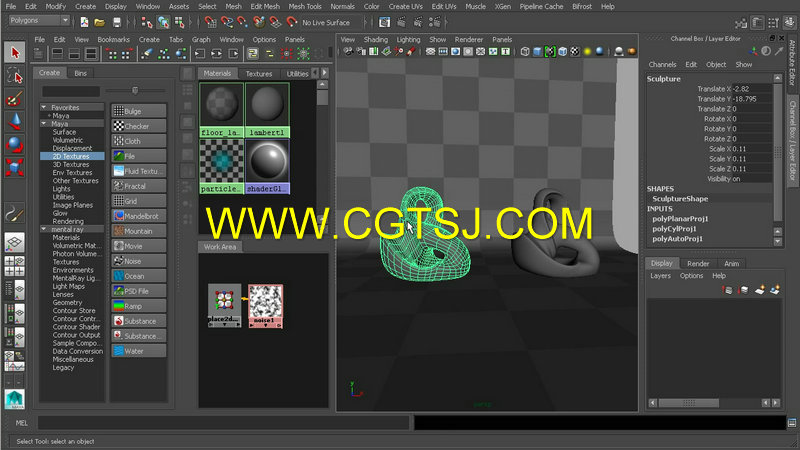Select the noise1 node in Work Area
This screenshot has height=450, width=800.
click(265, 306)
